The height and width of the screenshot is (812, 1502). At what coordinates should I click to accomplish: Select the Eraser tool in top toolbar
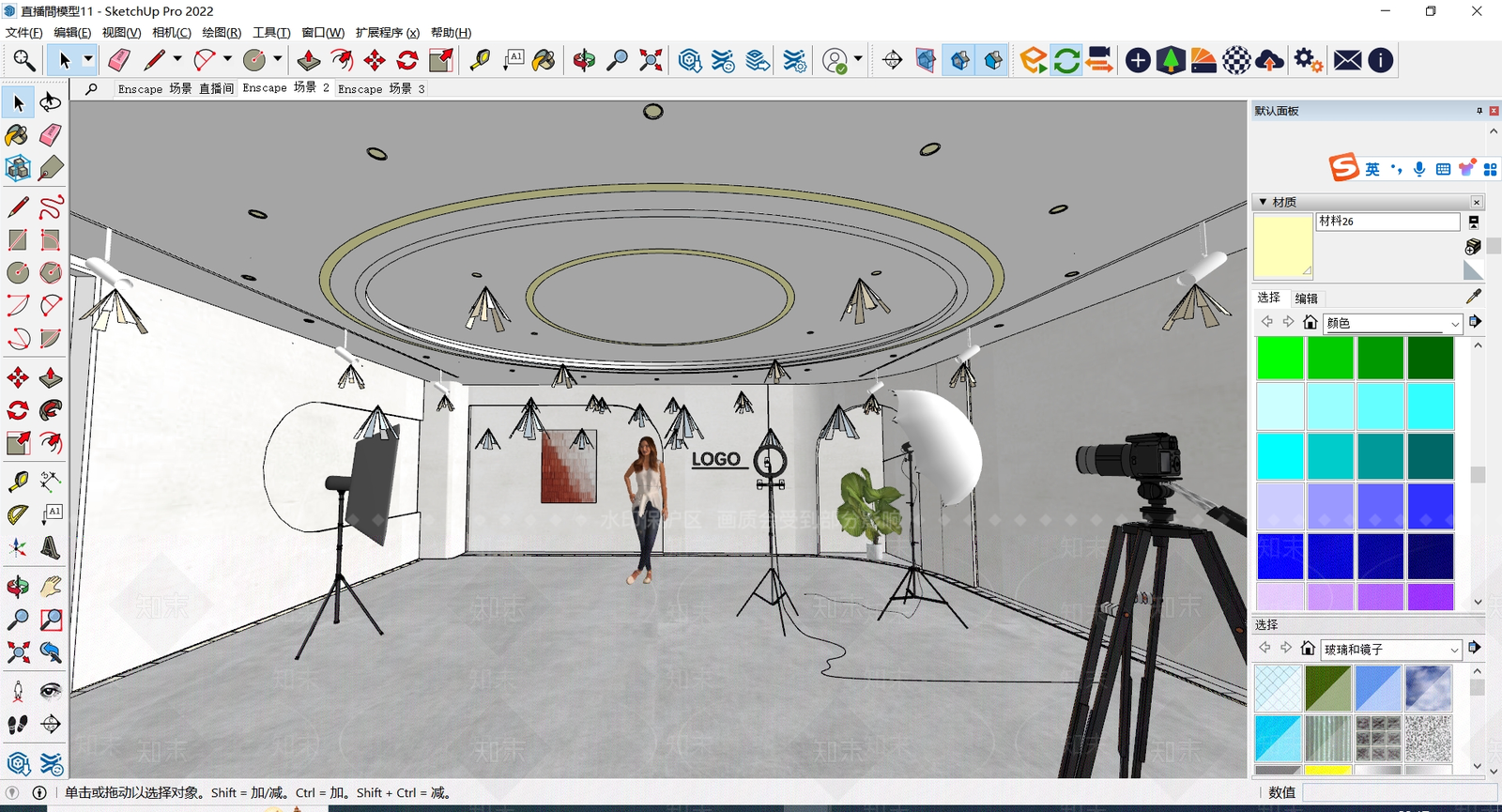pyautogui.click(x=119, y=60)
